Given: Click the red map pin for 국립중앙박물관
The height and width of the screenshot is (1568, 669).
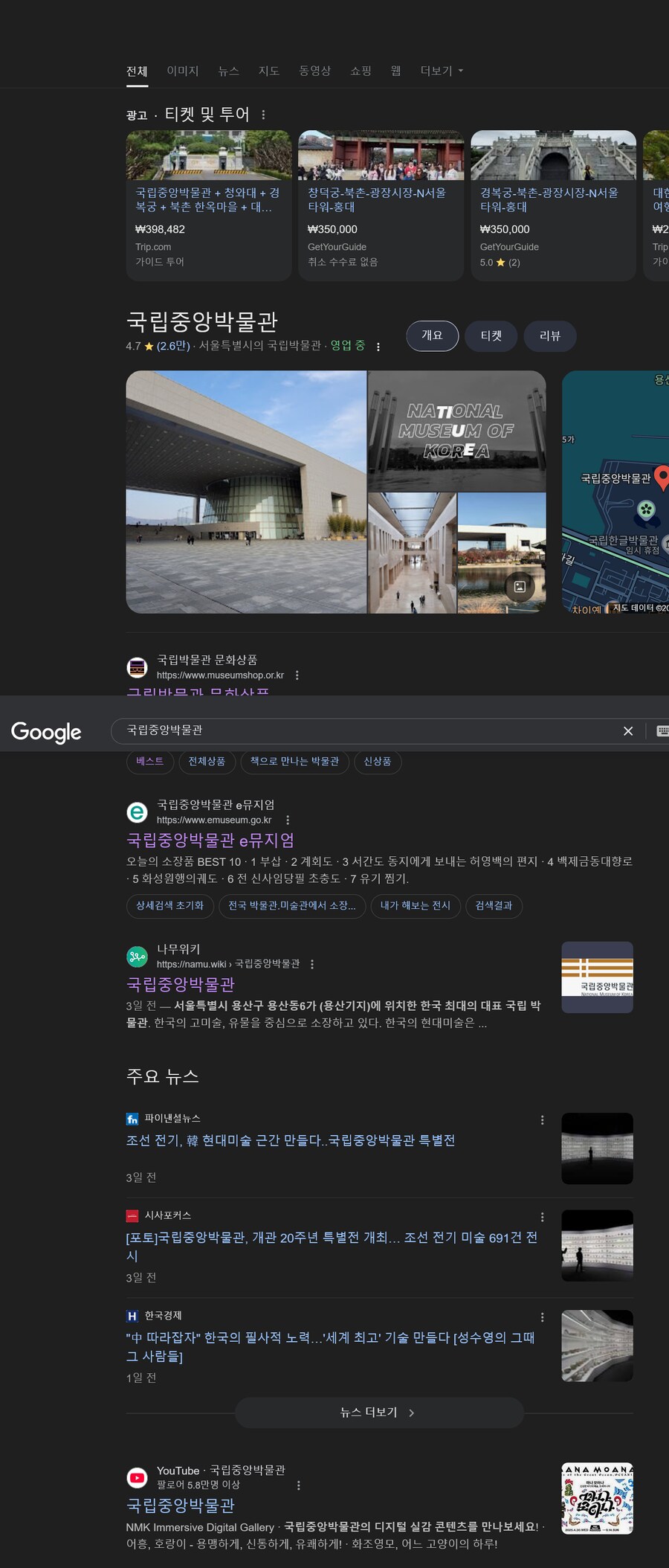Looking at the screenshot, I should (x=662, y=478).
